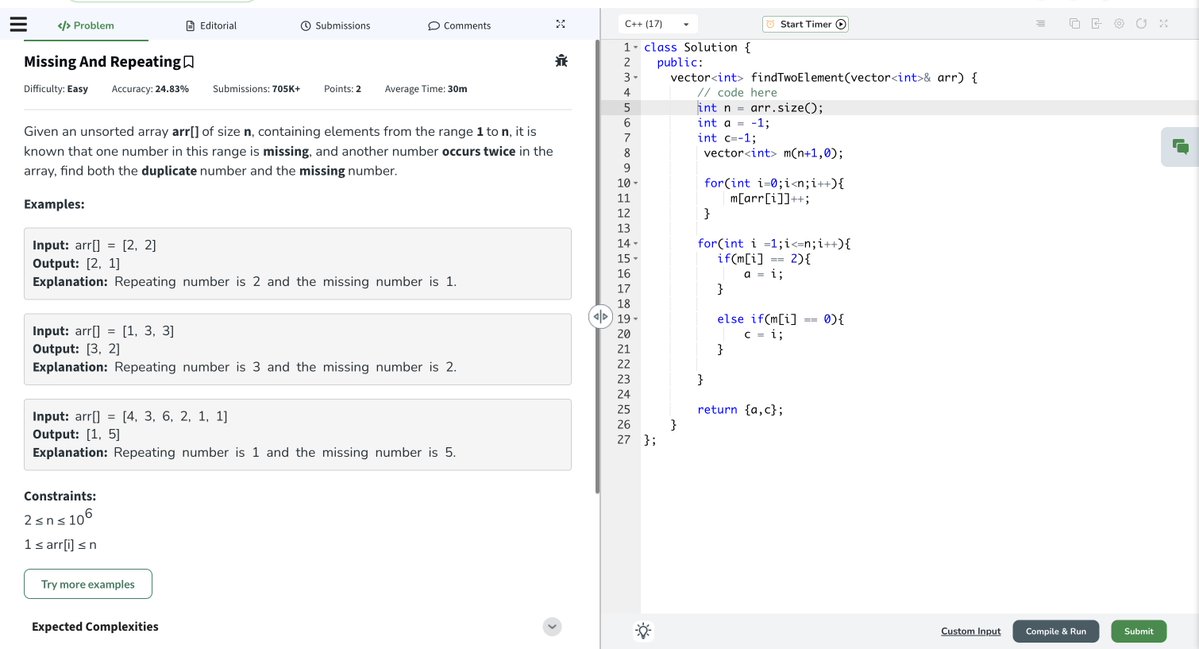Collapse the if block at line 15

[635, 259]
